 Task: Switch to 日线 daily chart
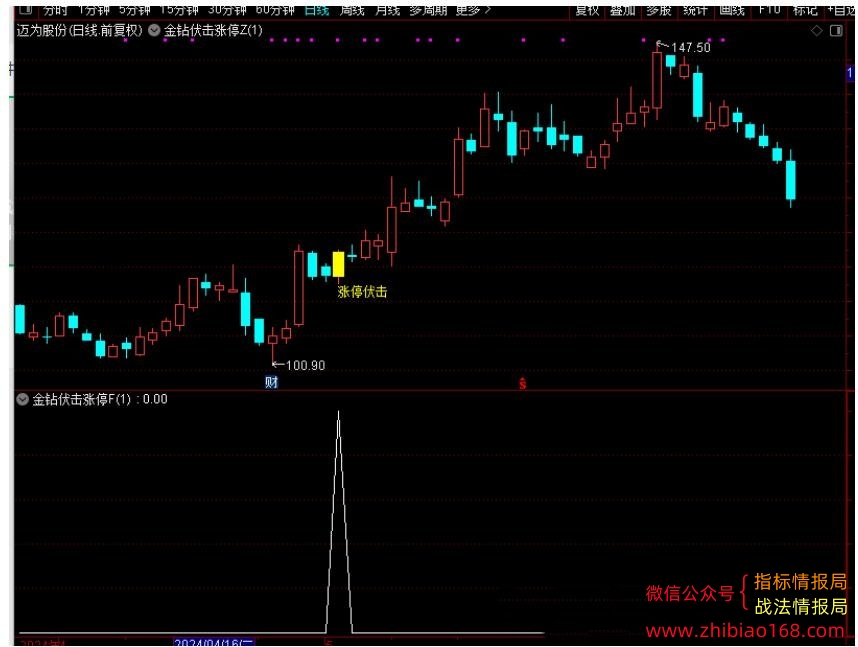(317, 10)
